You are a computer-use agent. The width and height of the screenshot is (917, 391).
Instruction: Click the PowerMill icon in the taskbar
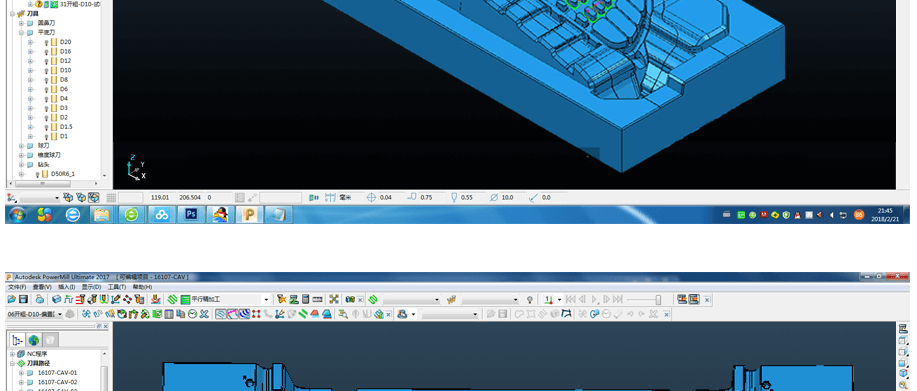pyautogui.click(x=249, y=214)
